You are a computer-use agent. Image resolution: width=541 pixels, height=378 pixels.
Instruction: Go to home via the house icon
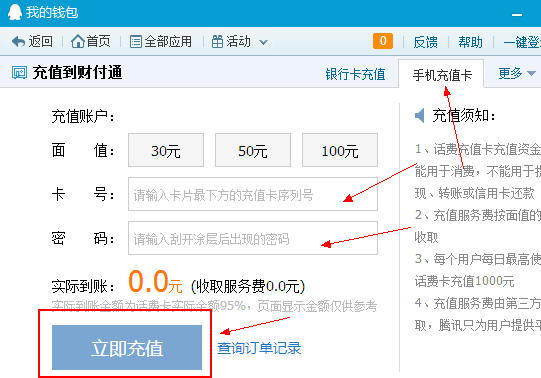78,41
